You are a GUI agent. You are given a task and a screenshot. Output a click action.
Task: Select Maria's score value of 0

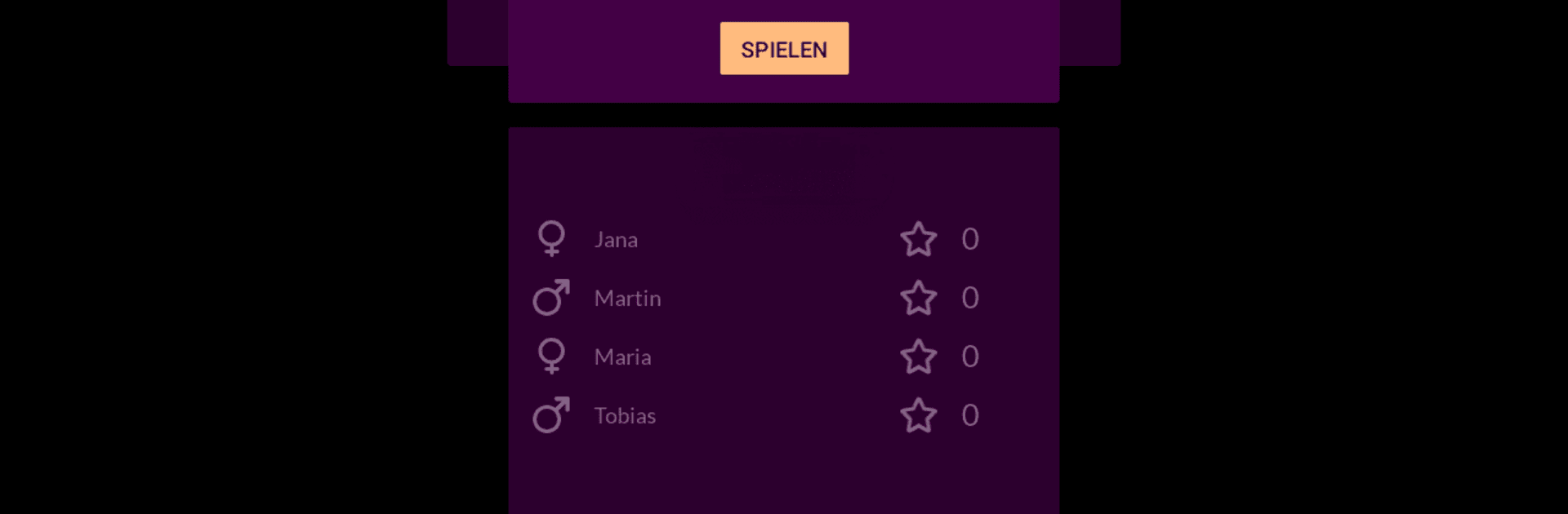(970, 357)
